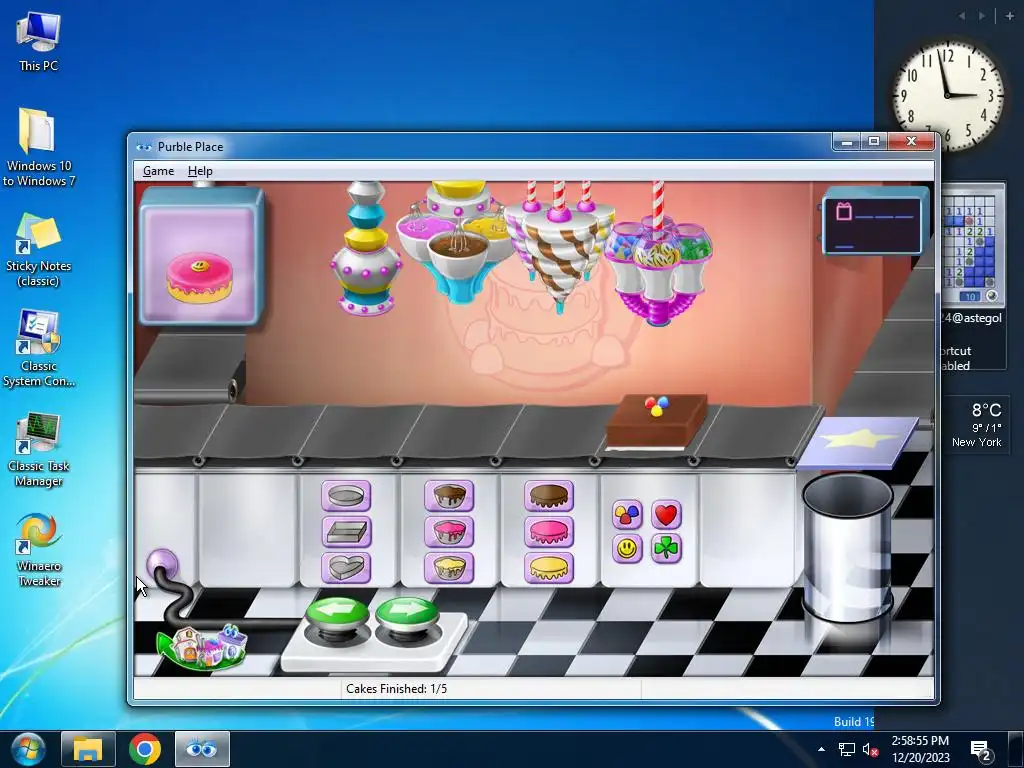Viewport: 1024px width, 768px height.
Task: Click the minesweeper gadget thumbnail
Action: 973,246
